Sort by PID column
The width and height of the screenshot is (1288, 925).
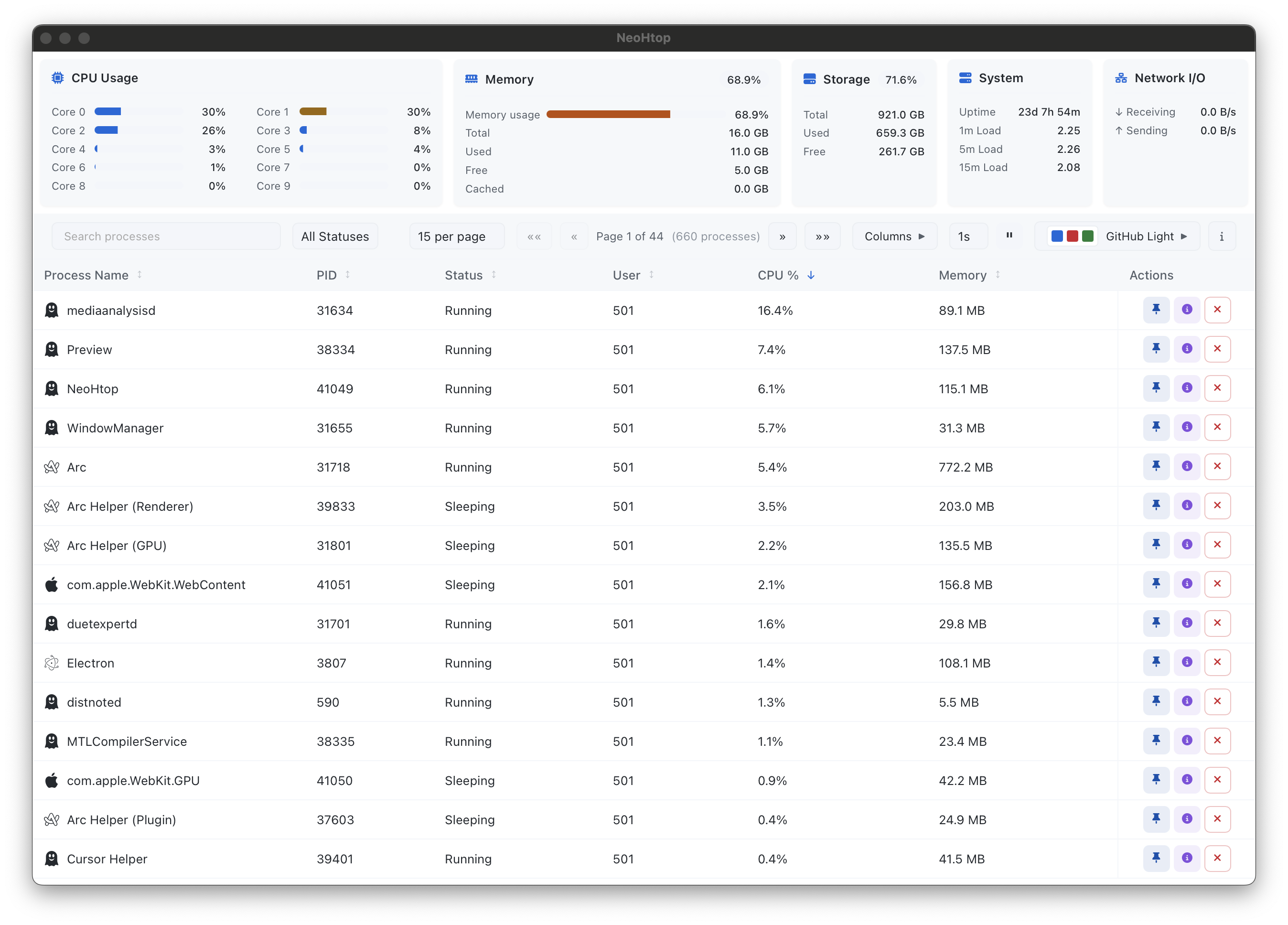coord(333,275)
